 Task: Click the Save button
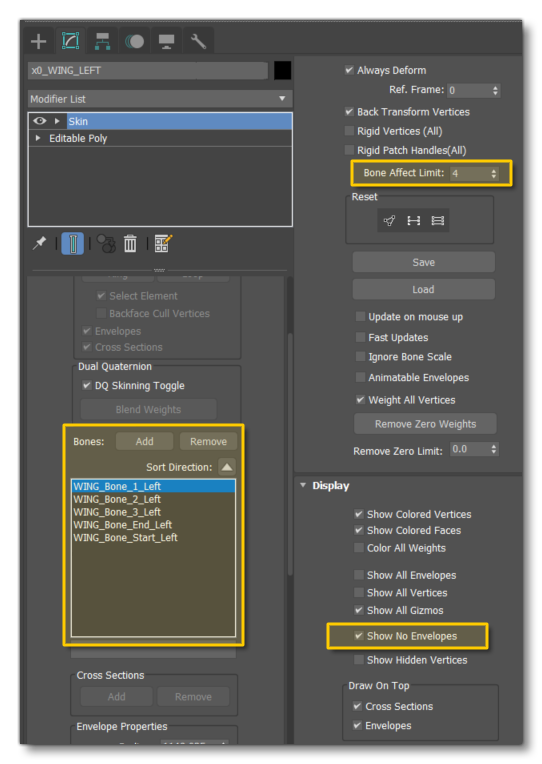[x=424, y=262]
